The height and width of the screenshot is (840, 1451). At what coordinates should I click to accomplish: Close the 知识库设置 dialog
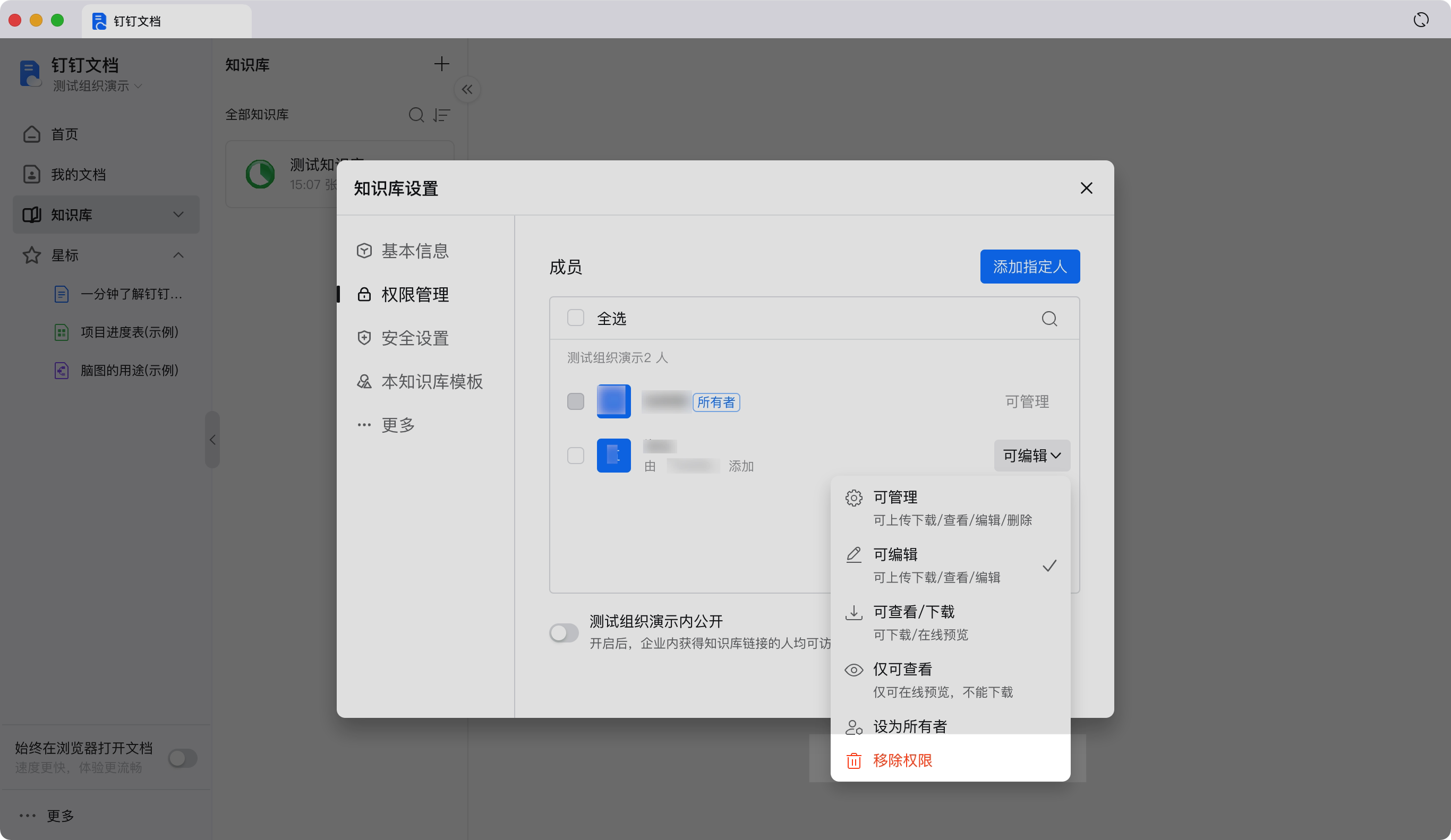(x=1086, y=188)
